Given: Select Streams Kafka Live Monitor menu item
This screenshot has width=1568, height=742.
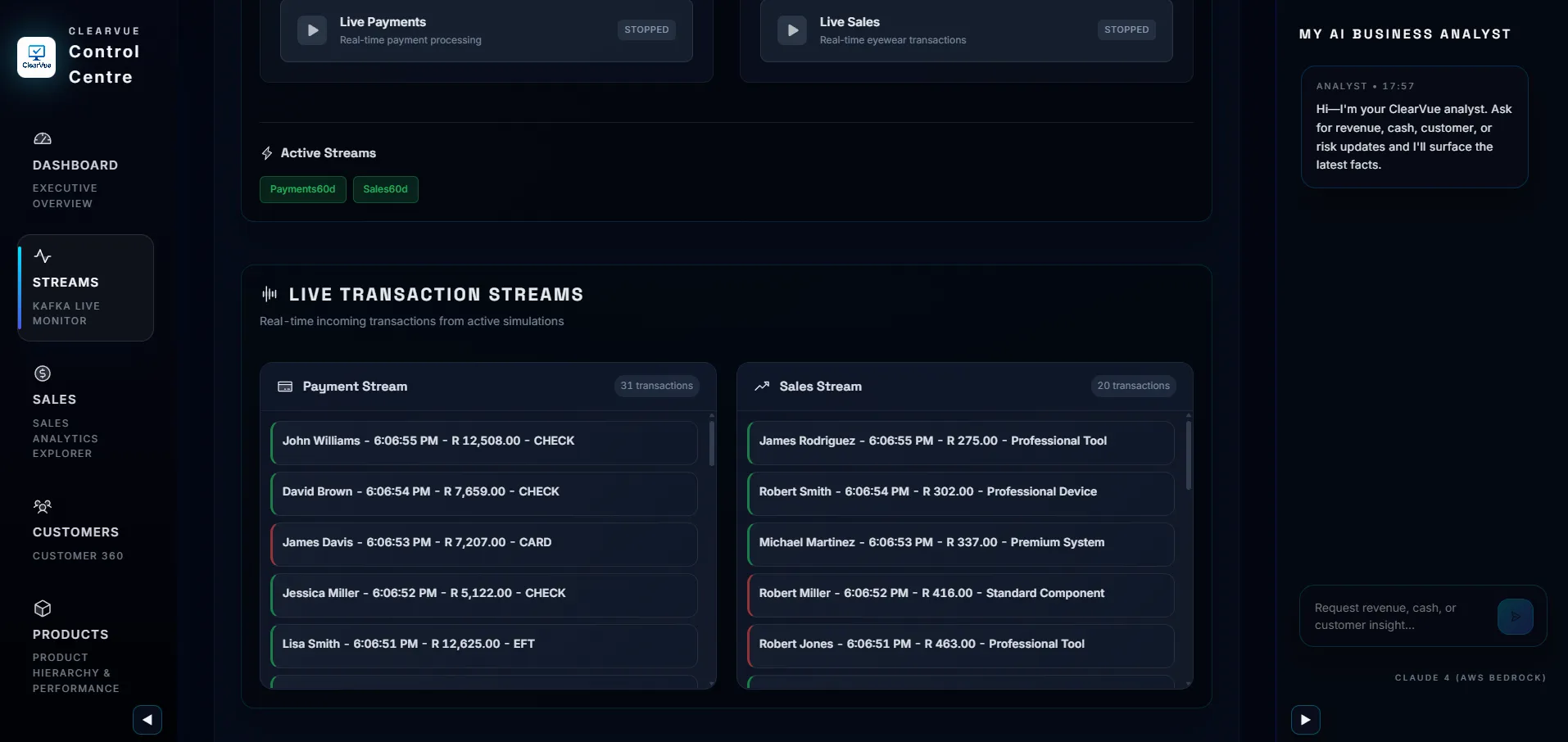Looking at the screenshot, I should coord(86,288).
